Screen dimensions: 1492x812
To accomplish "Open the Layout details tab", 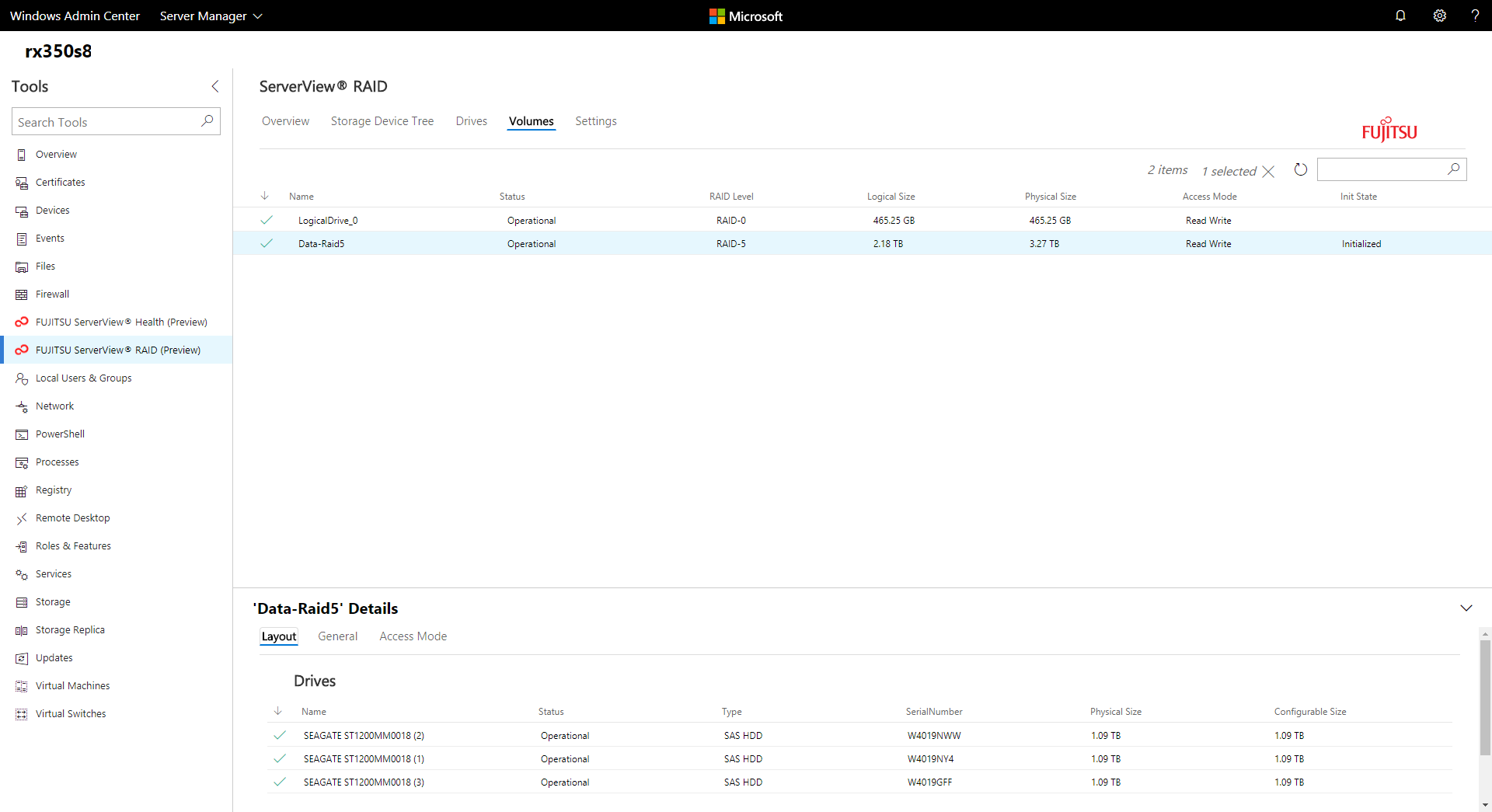I will point(279,636).
